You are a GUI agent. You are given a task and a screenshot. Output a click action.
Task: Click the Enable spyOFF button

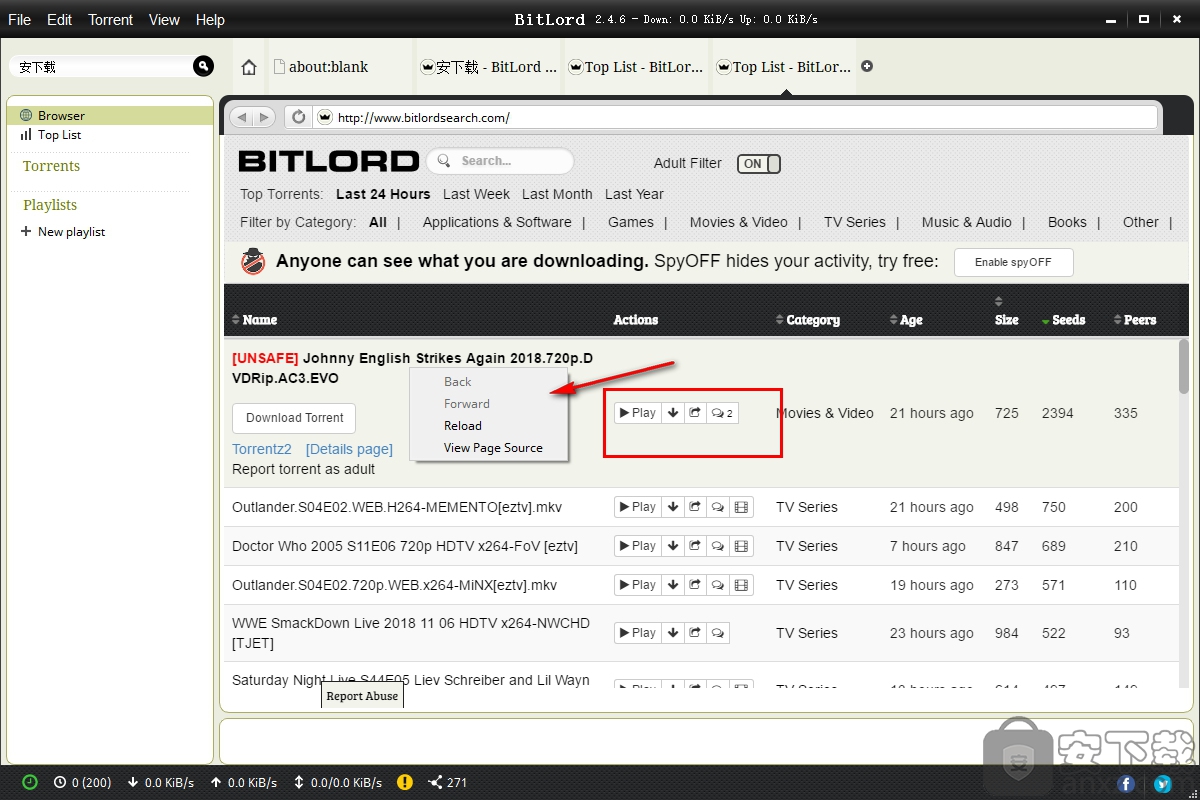[x=1013, y=263]
